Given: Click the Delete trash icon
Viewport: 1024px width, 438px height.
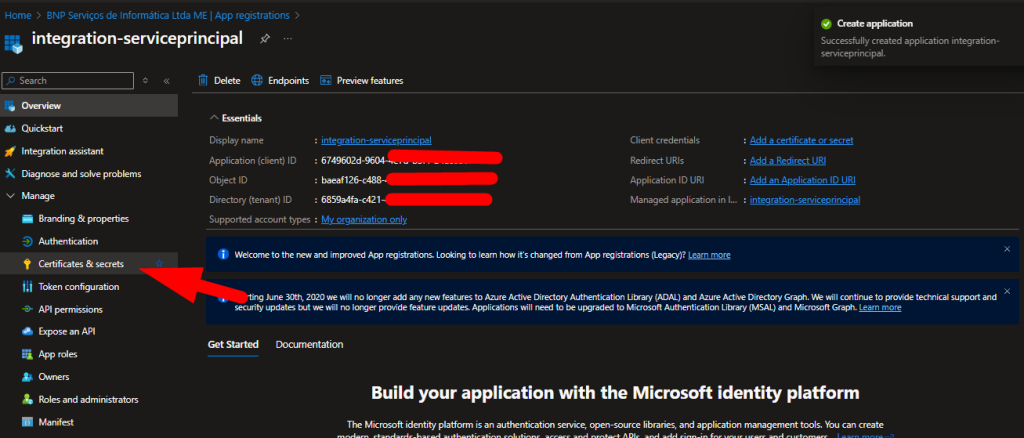Looking at the screenshot, I should [204, 80].
